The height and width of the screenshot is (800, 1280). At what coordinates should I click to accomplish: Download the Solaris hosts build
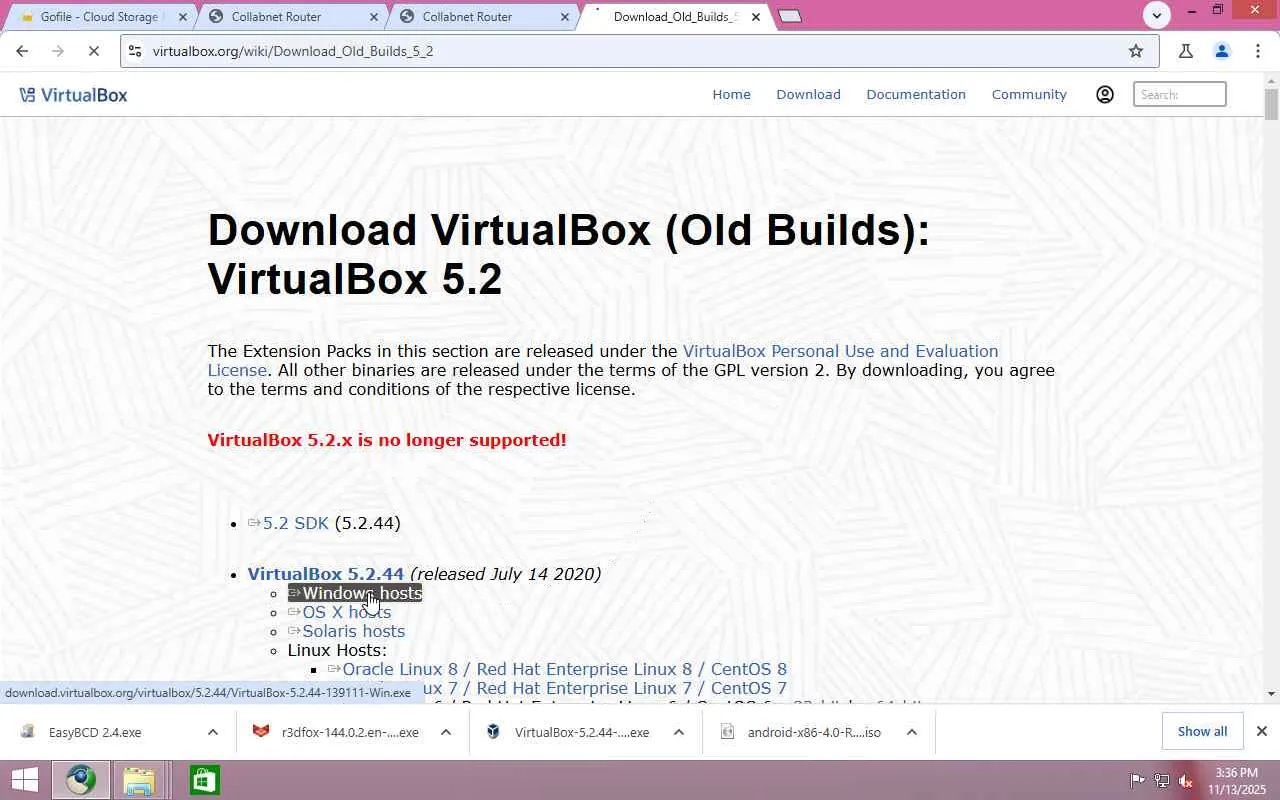click(346, 631)
